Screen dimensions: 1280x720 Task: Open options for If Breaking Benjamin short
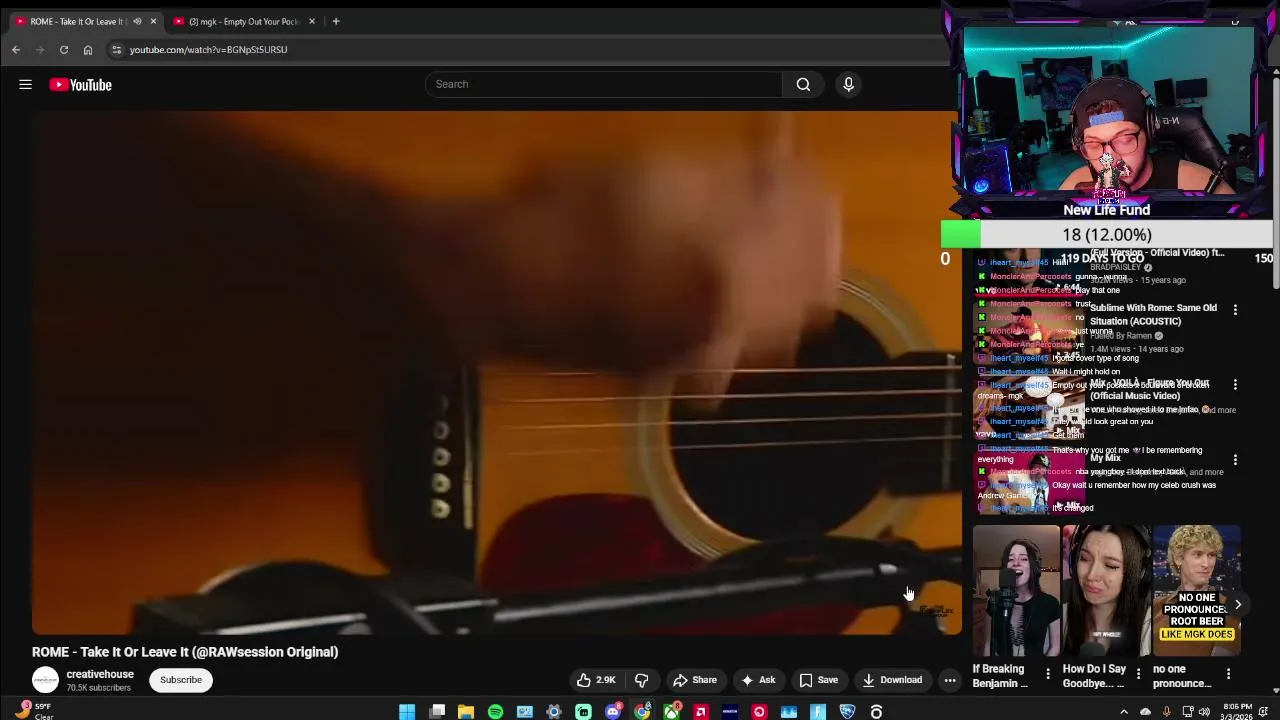click(x=1047, y=674)
